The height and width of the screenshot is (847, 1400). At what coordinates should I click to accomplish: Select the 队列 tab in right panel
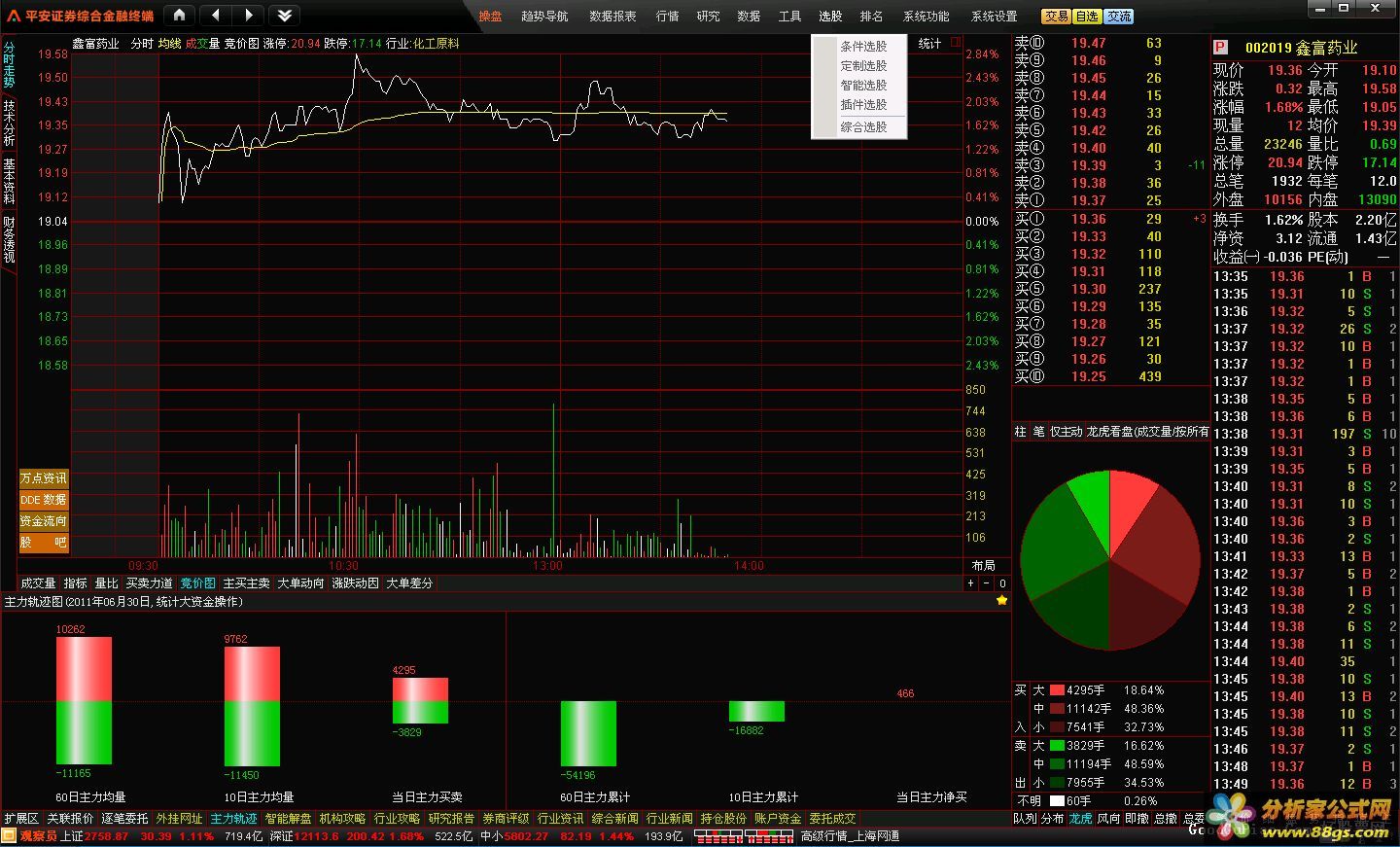[1026, 818]
